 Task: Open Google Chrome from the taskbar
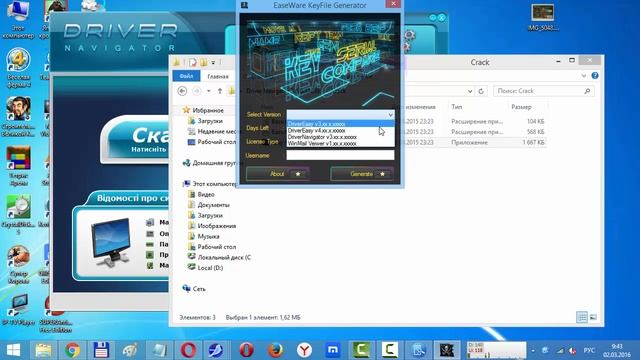pos(73,350)
